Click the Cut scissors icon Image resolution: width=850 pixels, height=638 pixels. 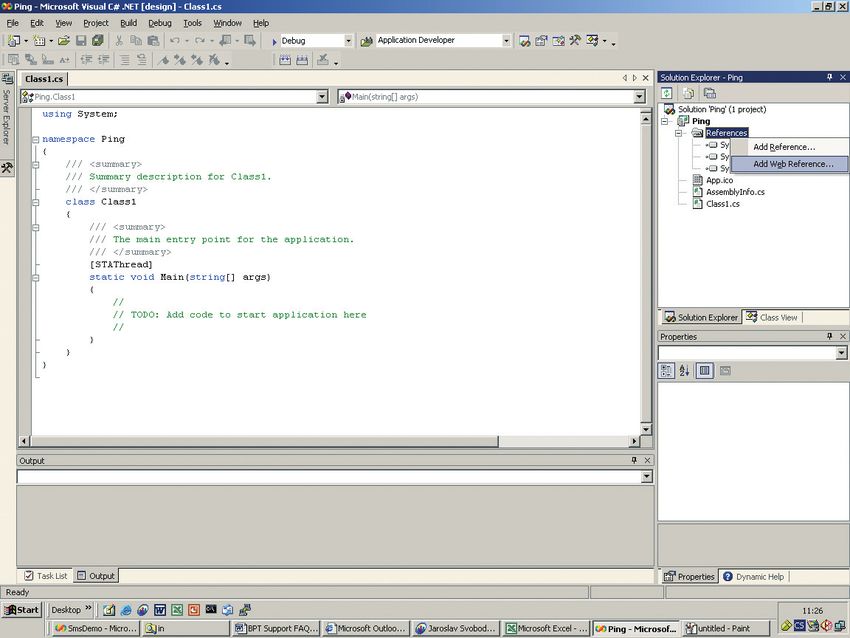pos(119,41)
